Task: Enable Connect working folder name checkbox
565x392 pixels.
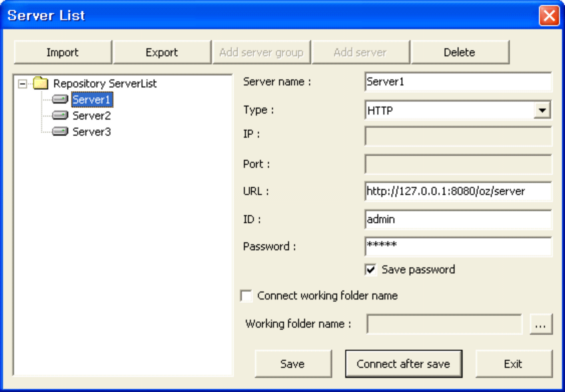Action: click(x=246, y=296)
